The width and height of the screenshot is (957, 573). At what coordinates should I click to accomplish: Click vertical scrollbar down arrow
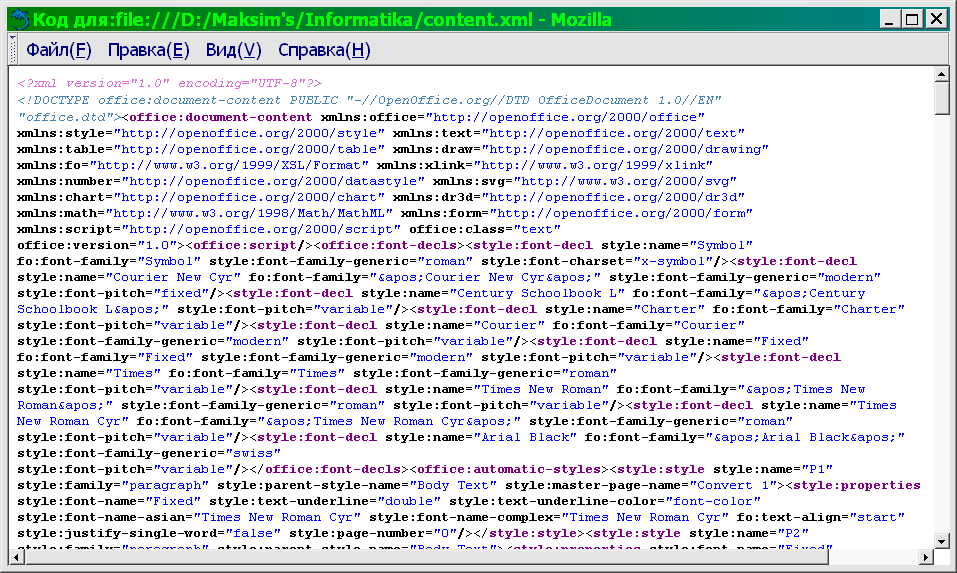[x=942, y=541]
